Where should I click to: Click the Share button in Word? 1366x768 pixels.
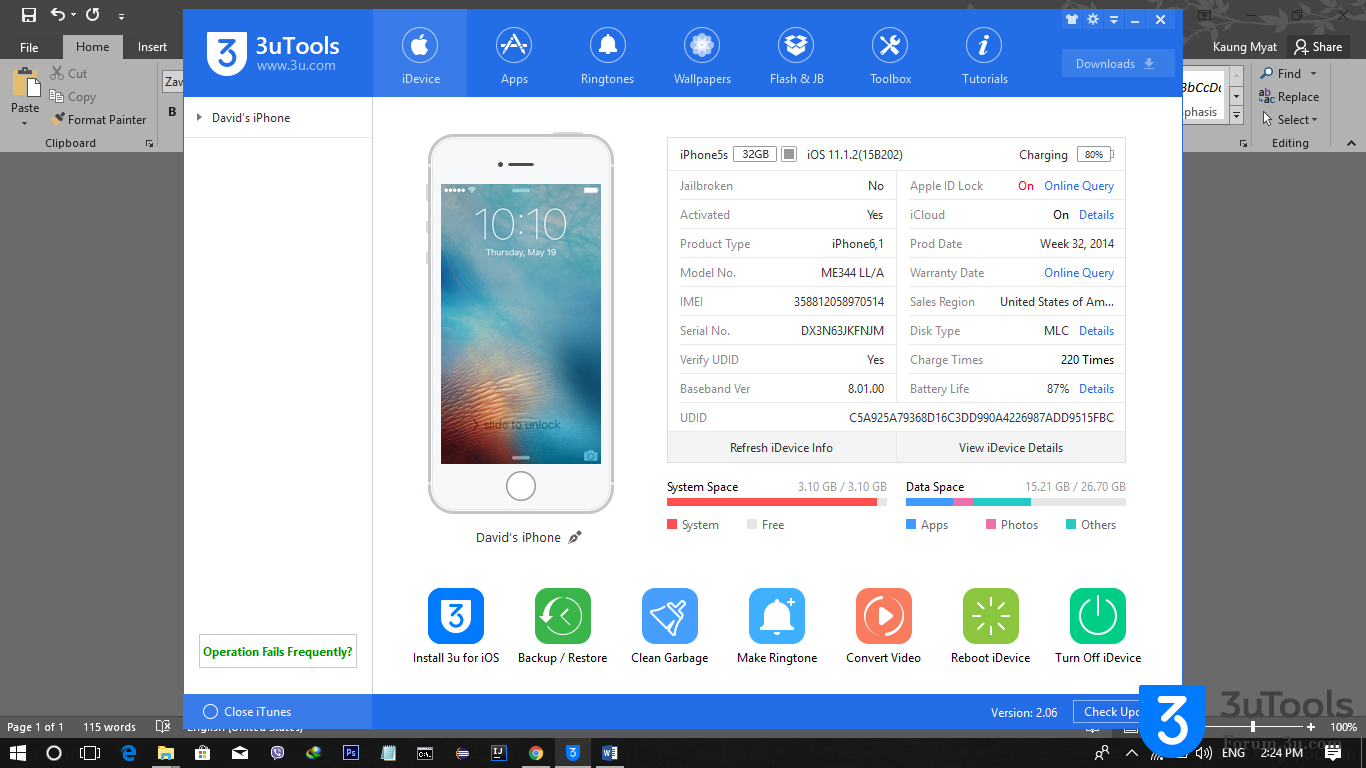[1317, 47]
